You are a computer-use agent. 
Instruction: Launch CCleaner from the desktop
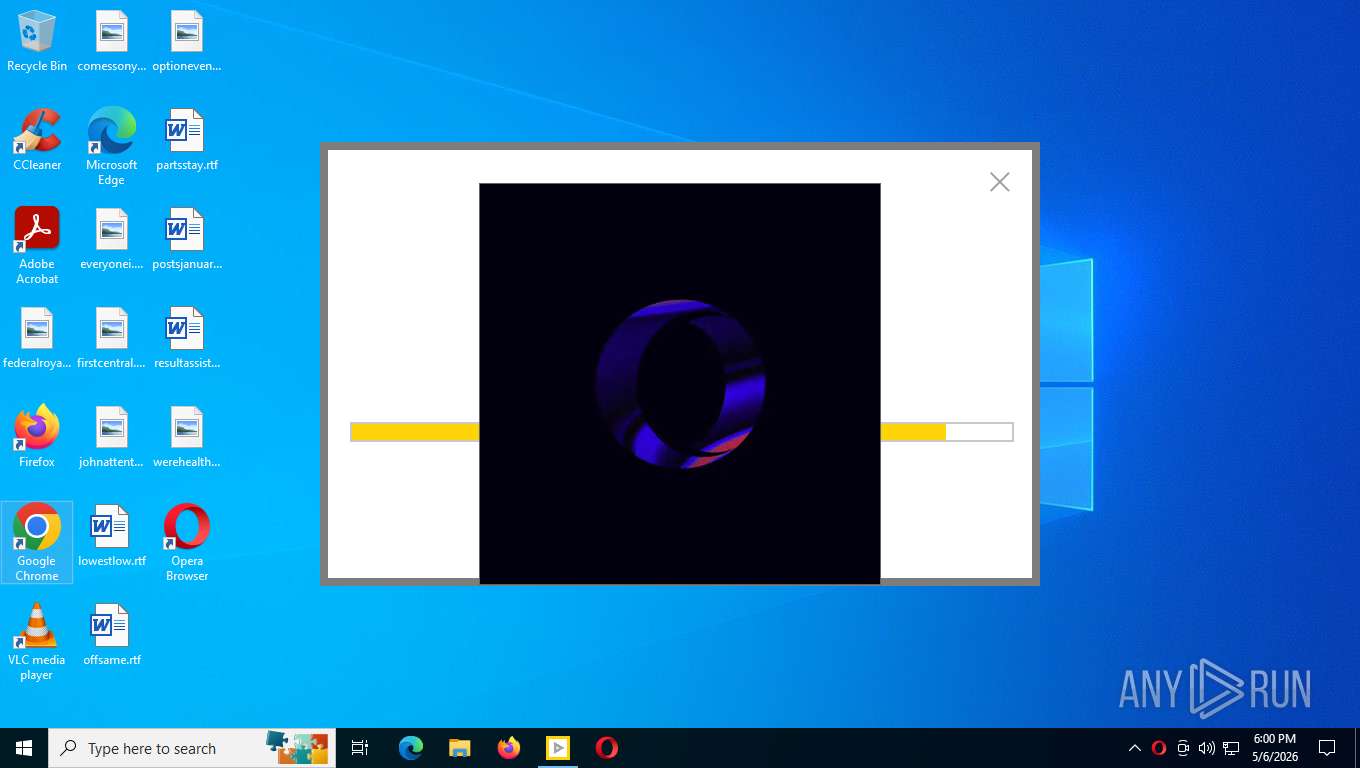37,140
